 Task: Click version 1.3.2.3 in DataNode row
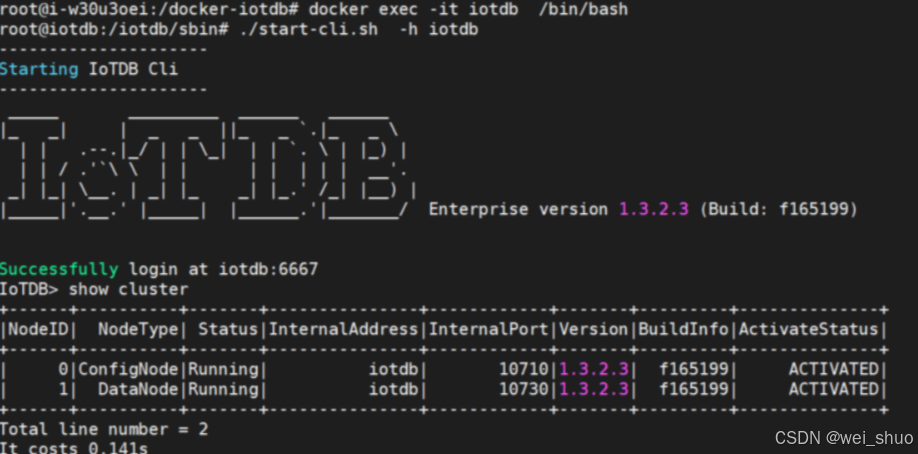click(594, 389)
